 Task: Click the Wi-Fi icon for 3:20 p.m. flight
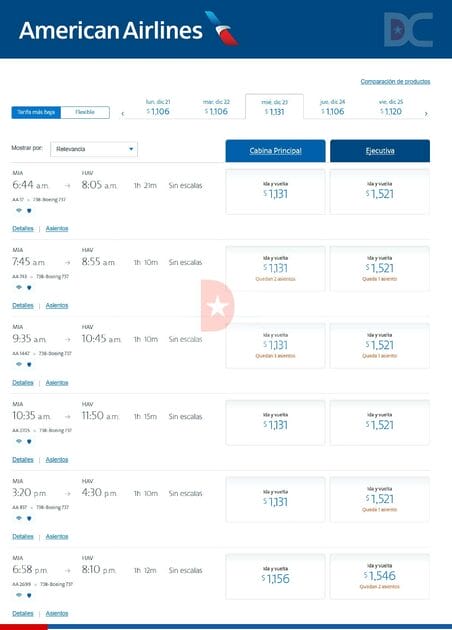point(19,518)
